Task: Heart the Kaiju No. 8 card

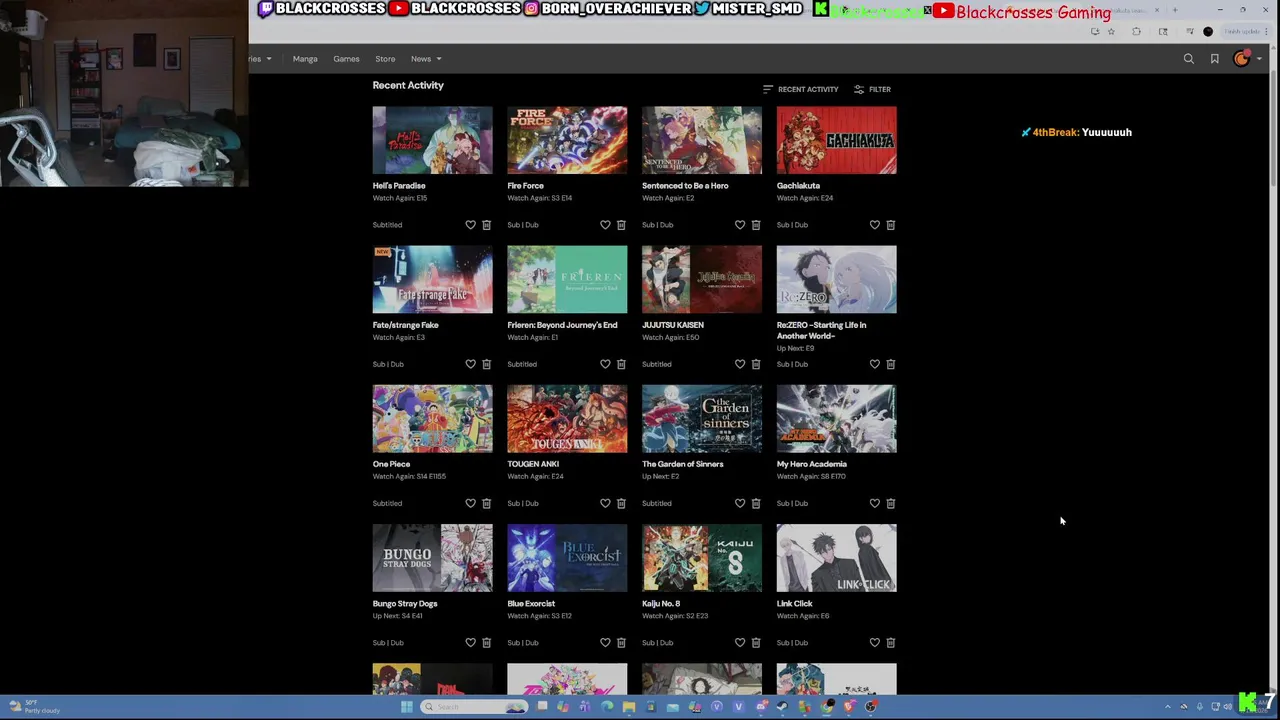Action: [740, 643]
